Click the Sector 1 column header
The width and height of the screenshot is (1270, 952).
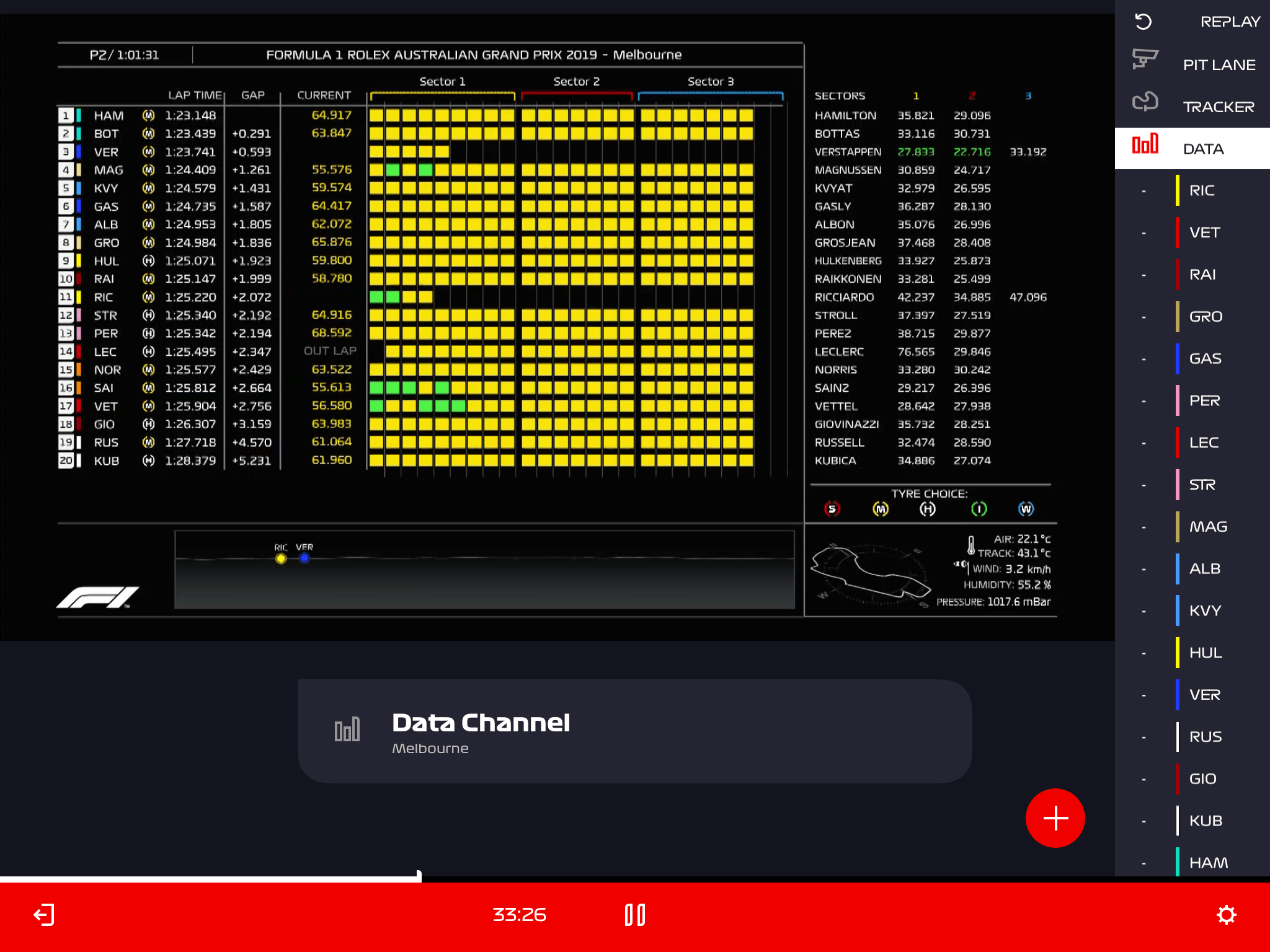coord(442,82)
